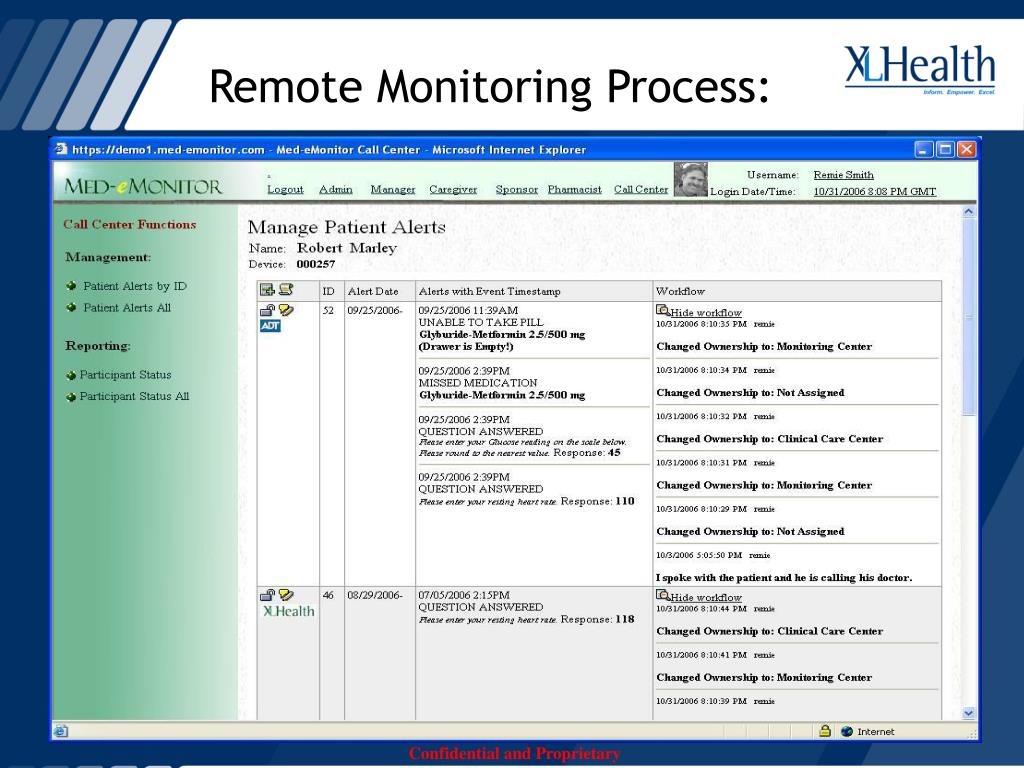The height and width of the screenshot is (768, 1024).
Task: Click the glucose reading Response: 45
Action: click(x=587, y=453)
